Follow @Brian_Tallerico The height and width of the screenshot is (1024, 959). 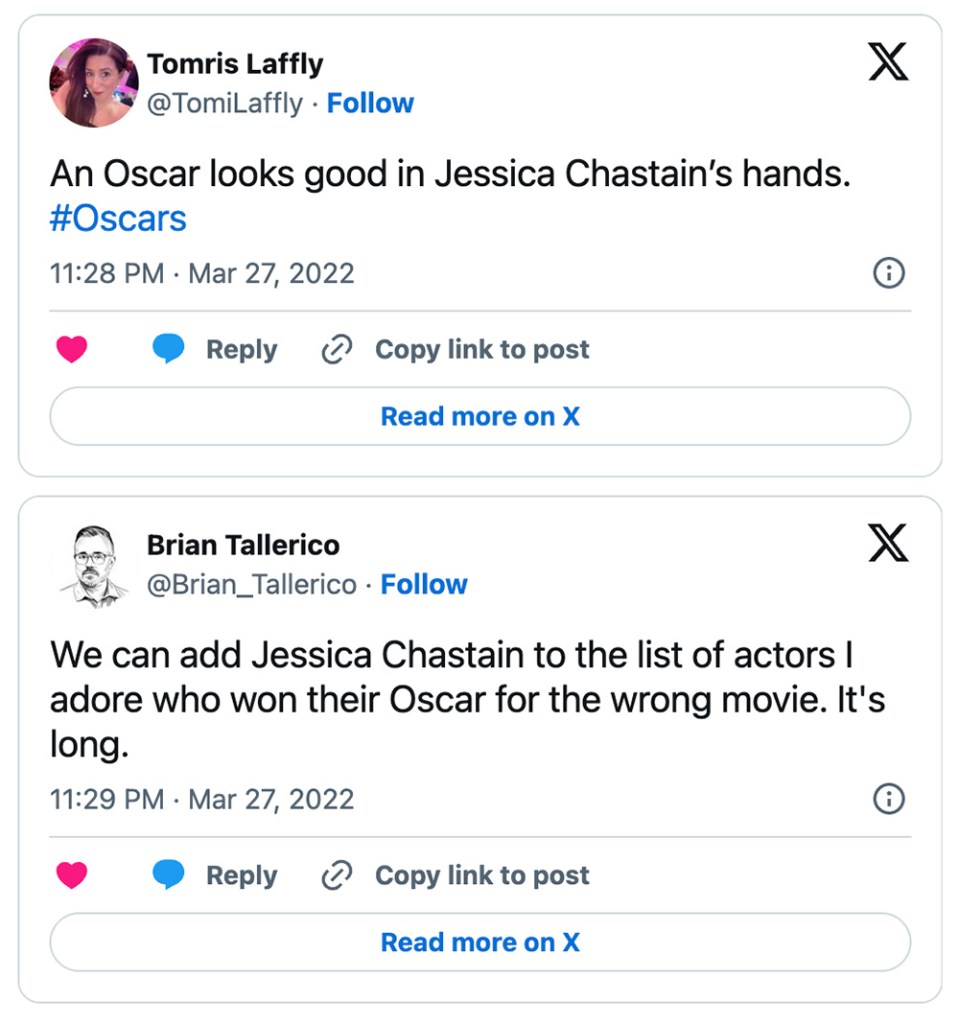424,584
